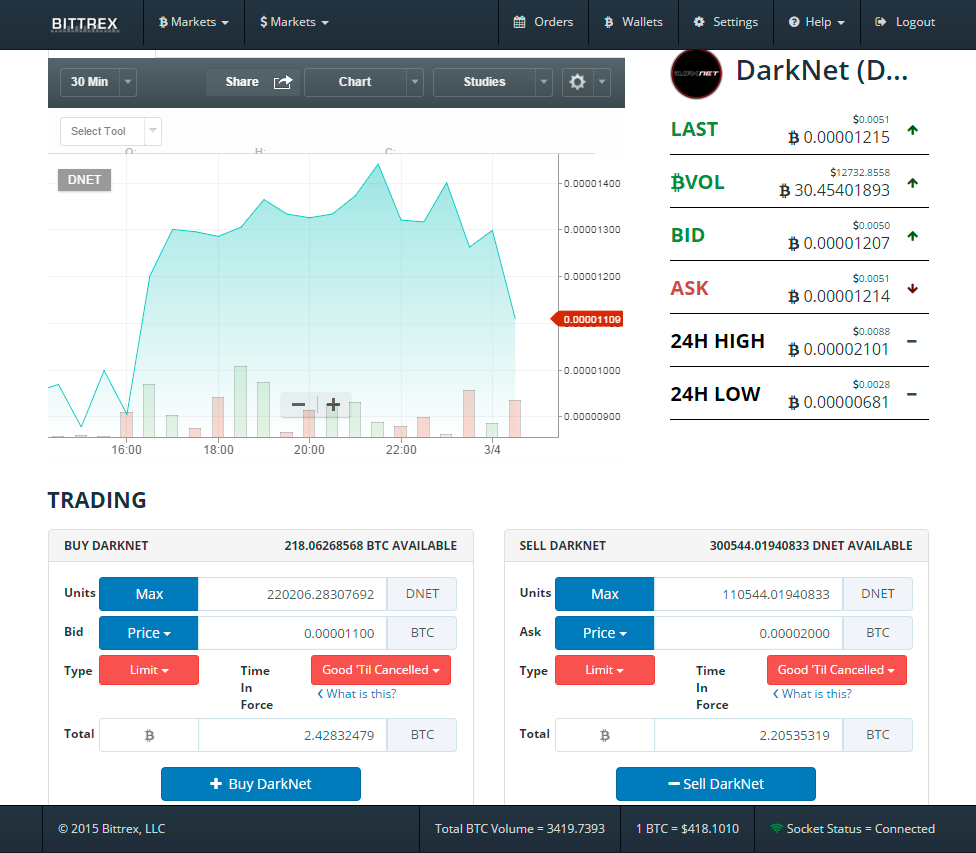
Task: Click the ASK down arrow icon
Action: pyautogui.click(x=913, y=289)
